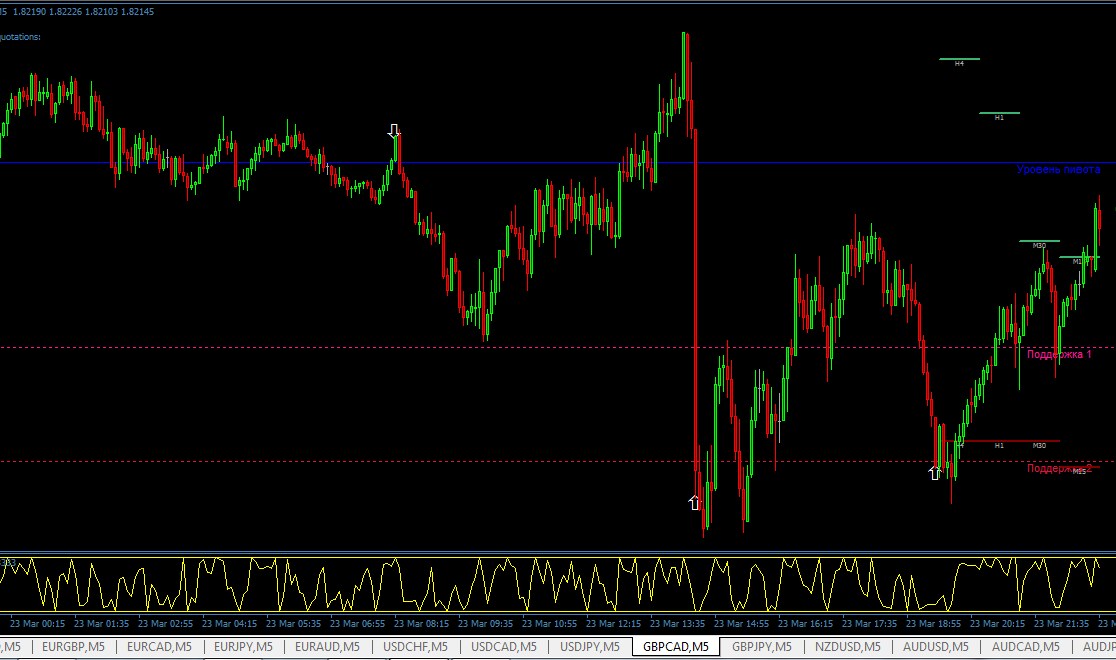Click the M30 label under green line
1116x660 pixels.
click(x=1039, y=246)
